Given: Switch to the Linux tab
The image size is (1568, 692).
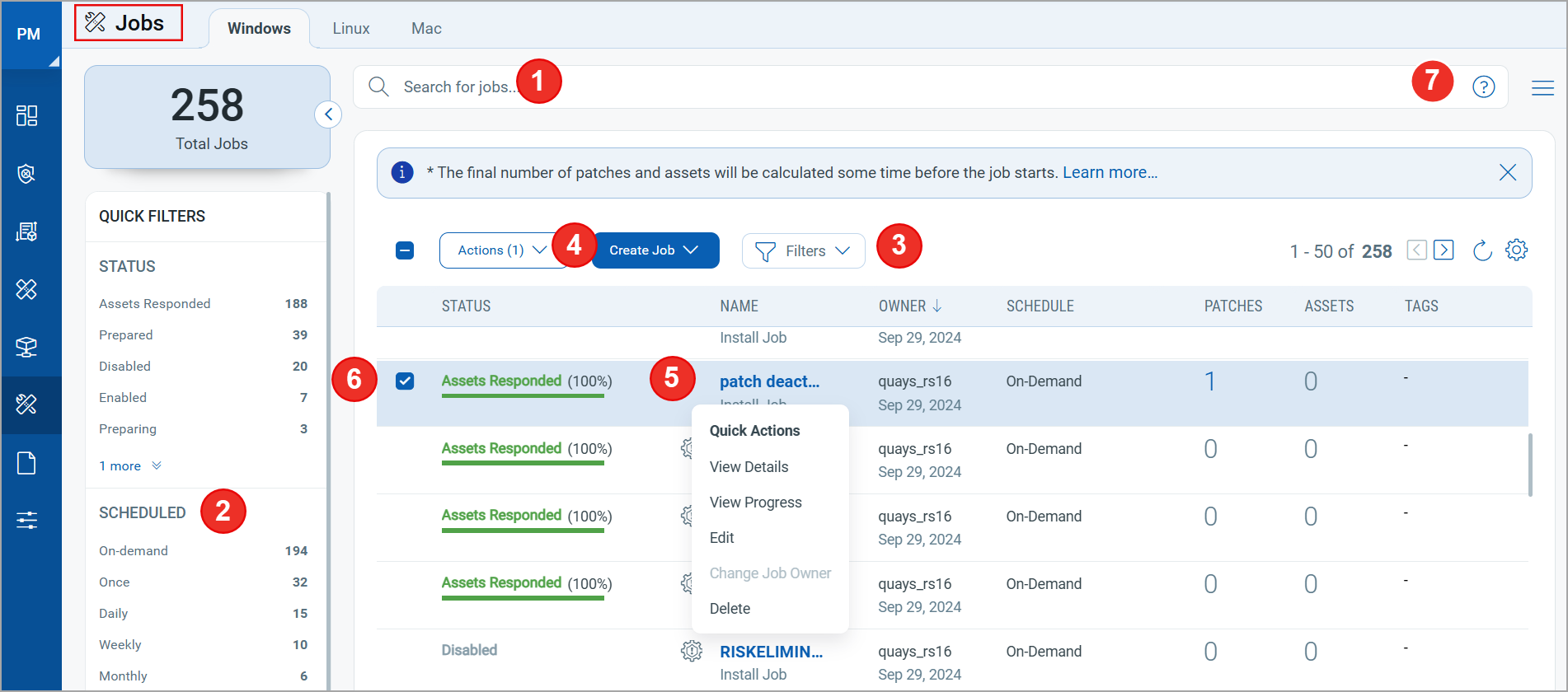Looking at the screenshot, I should tap(351, 28).
